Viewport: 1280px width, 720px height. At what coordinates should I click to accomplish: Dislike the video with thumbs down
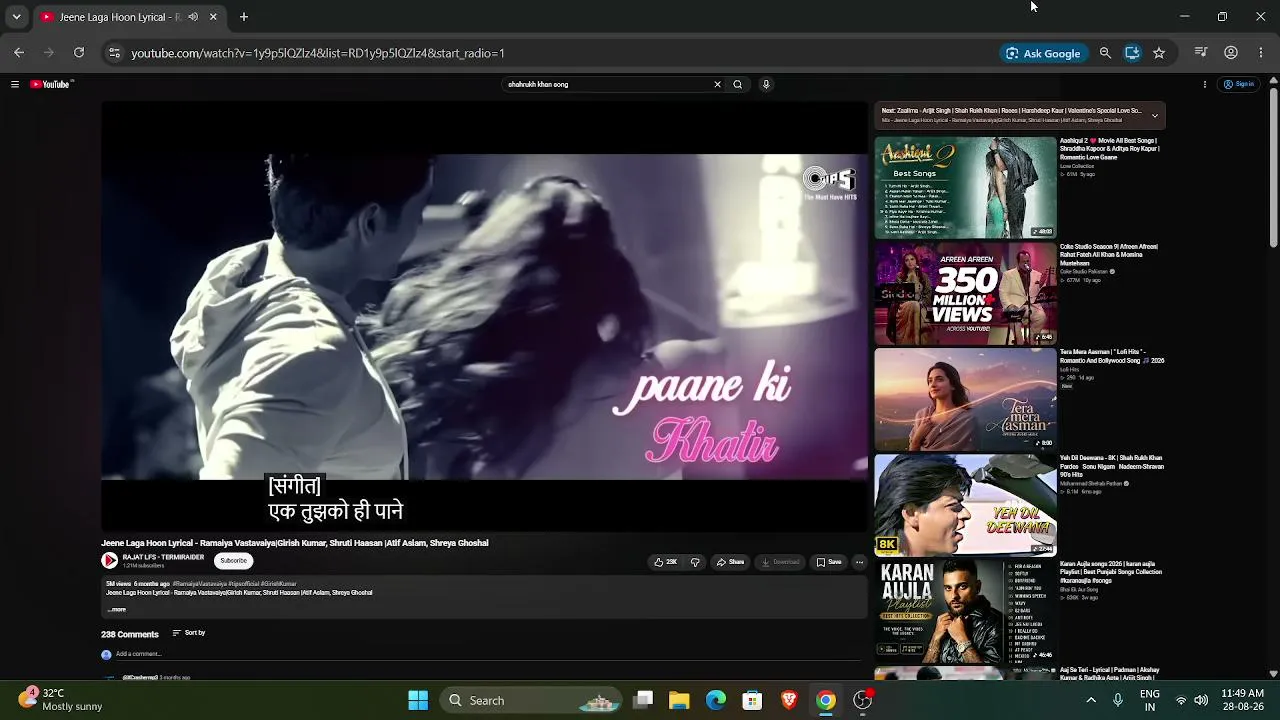point(695,562)
